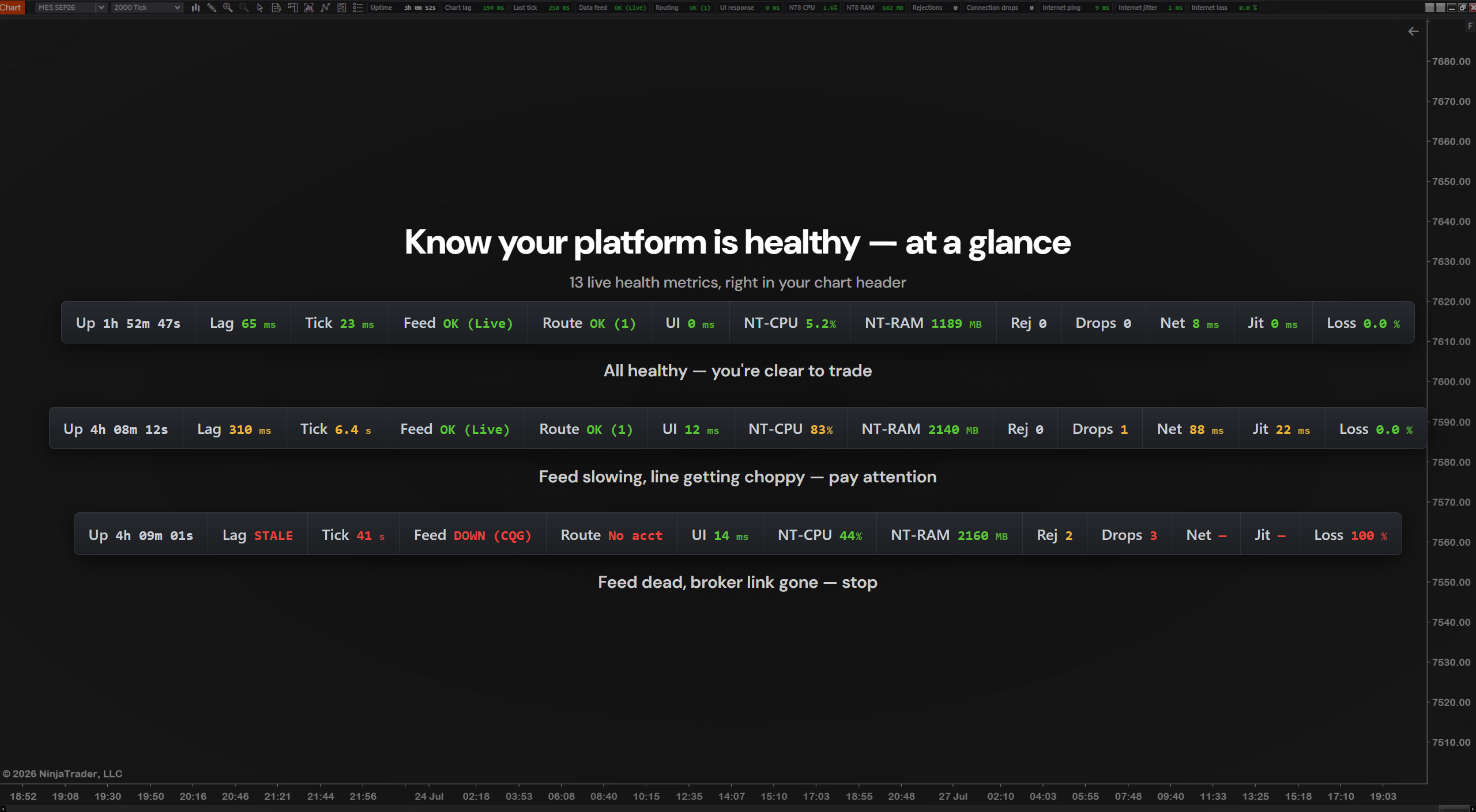Screen dimensions: 1476x812
Task: Click the Drops 3 cell
Action: 1129,535
